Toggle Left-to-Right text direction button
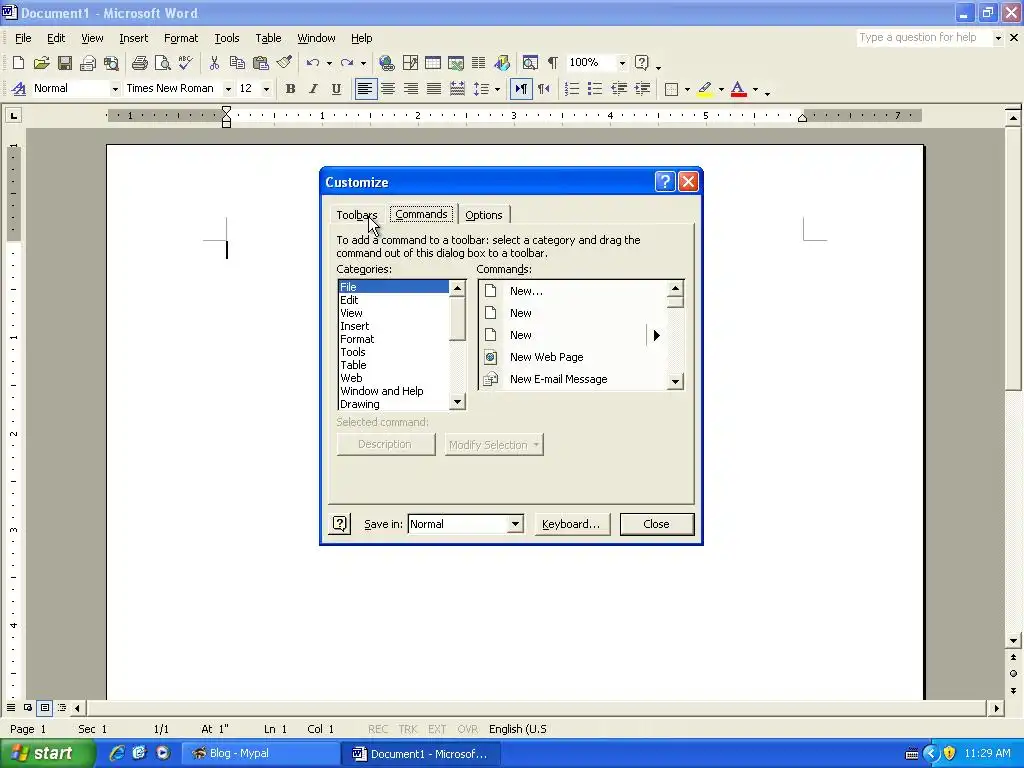 tap(520, 89)
